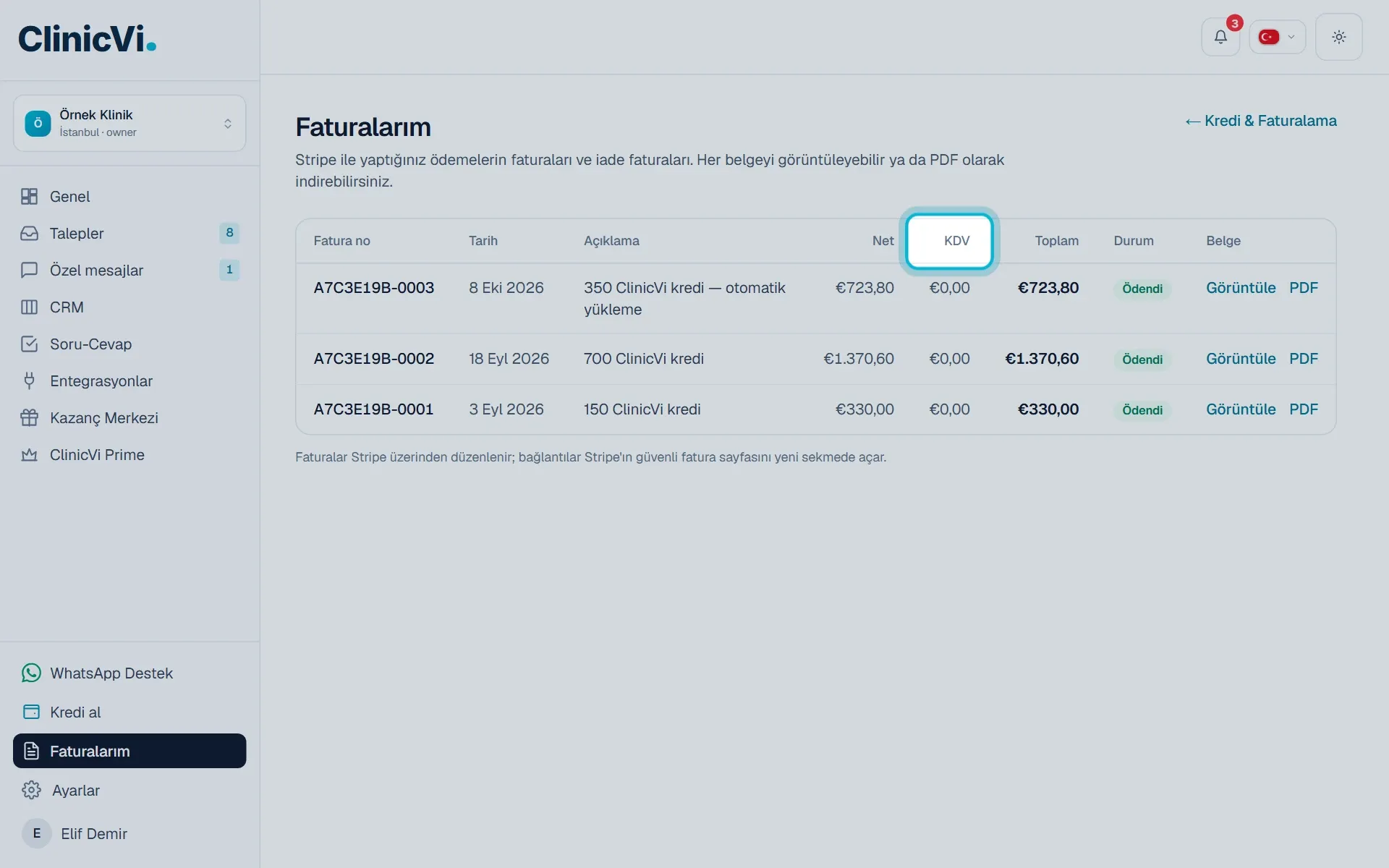The width and height of the screenshot is (1389, 868).
Task: View invoice A7C3E19B-0003 via Görüntüle
Action: (1241, 288)
